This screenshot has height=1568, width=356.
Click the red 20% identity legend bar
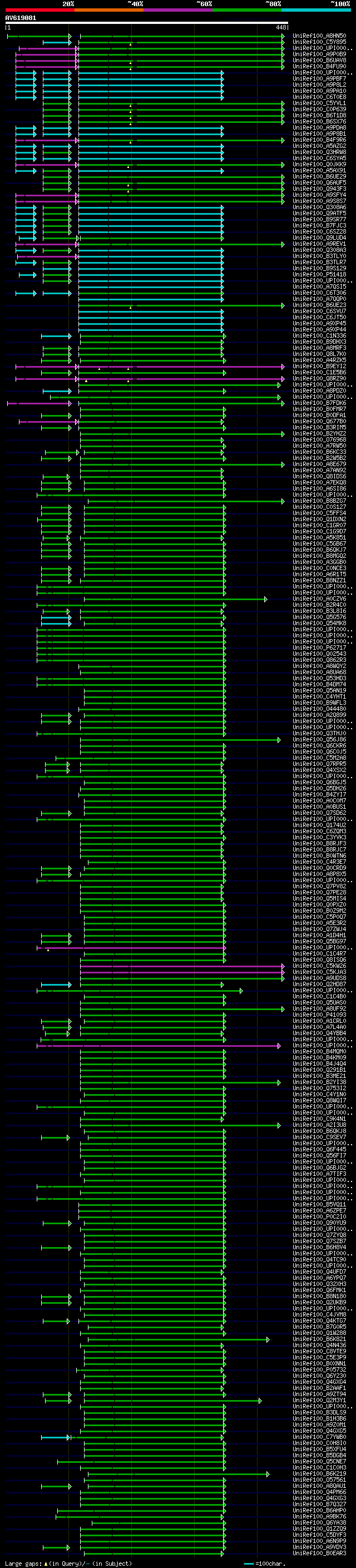click(39, 10)
